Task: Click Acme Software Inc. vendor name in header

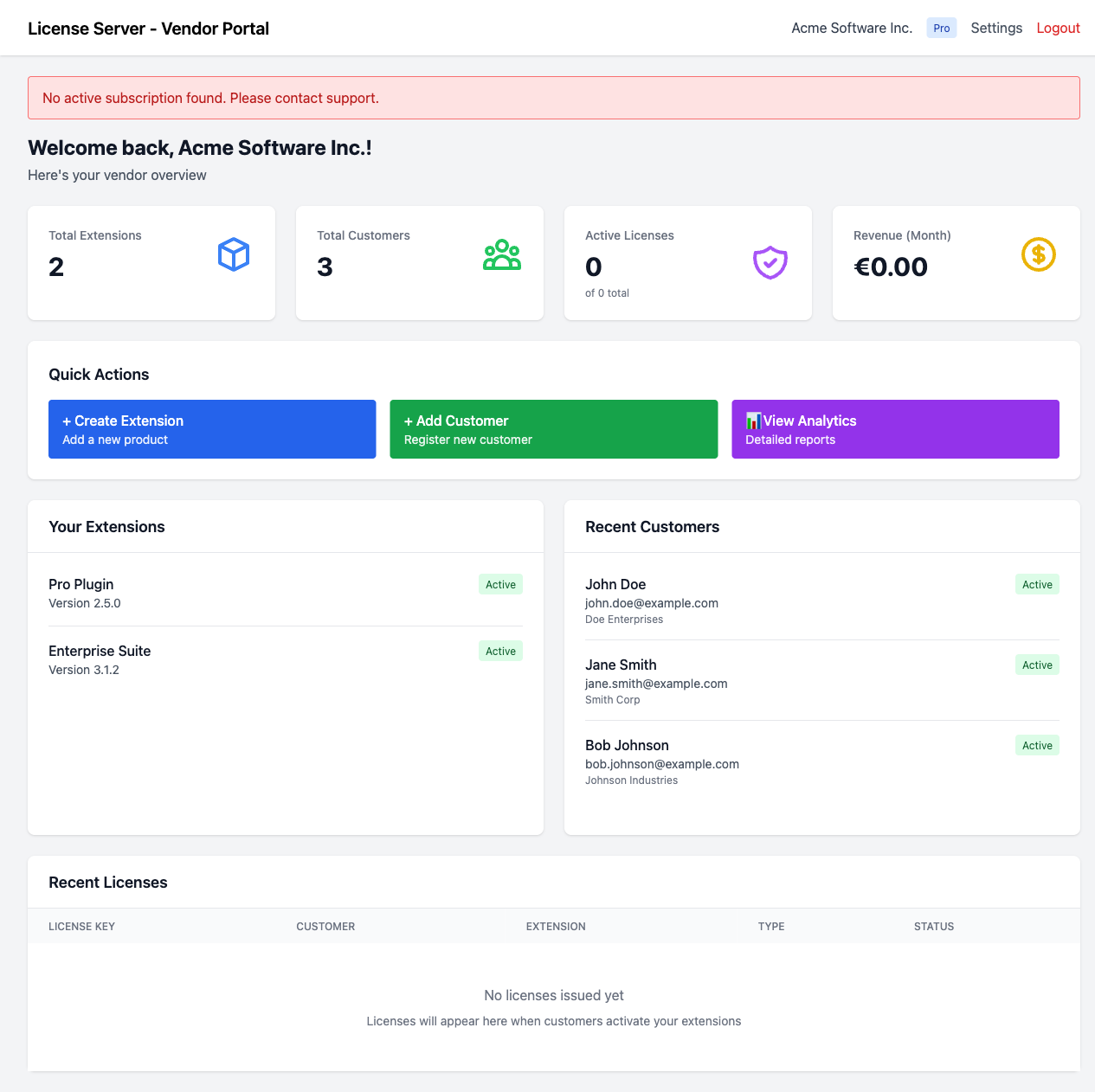Action: coord(851,28)
